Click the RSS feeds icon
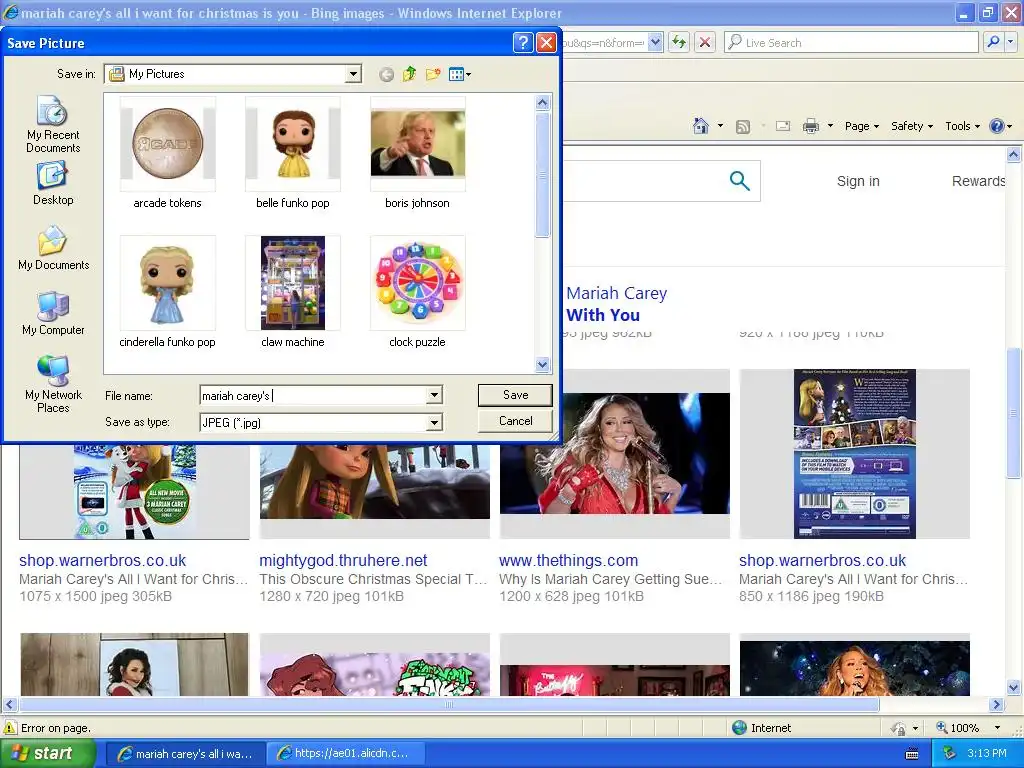The width and height of the screenshot is (1024, 768). coord(743,127)
